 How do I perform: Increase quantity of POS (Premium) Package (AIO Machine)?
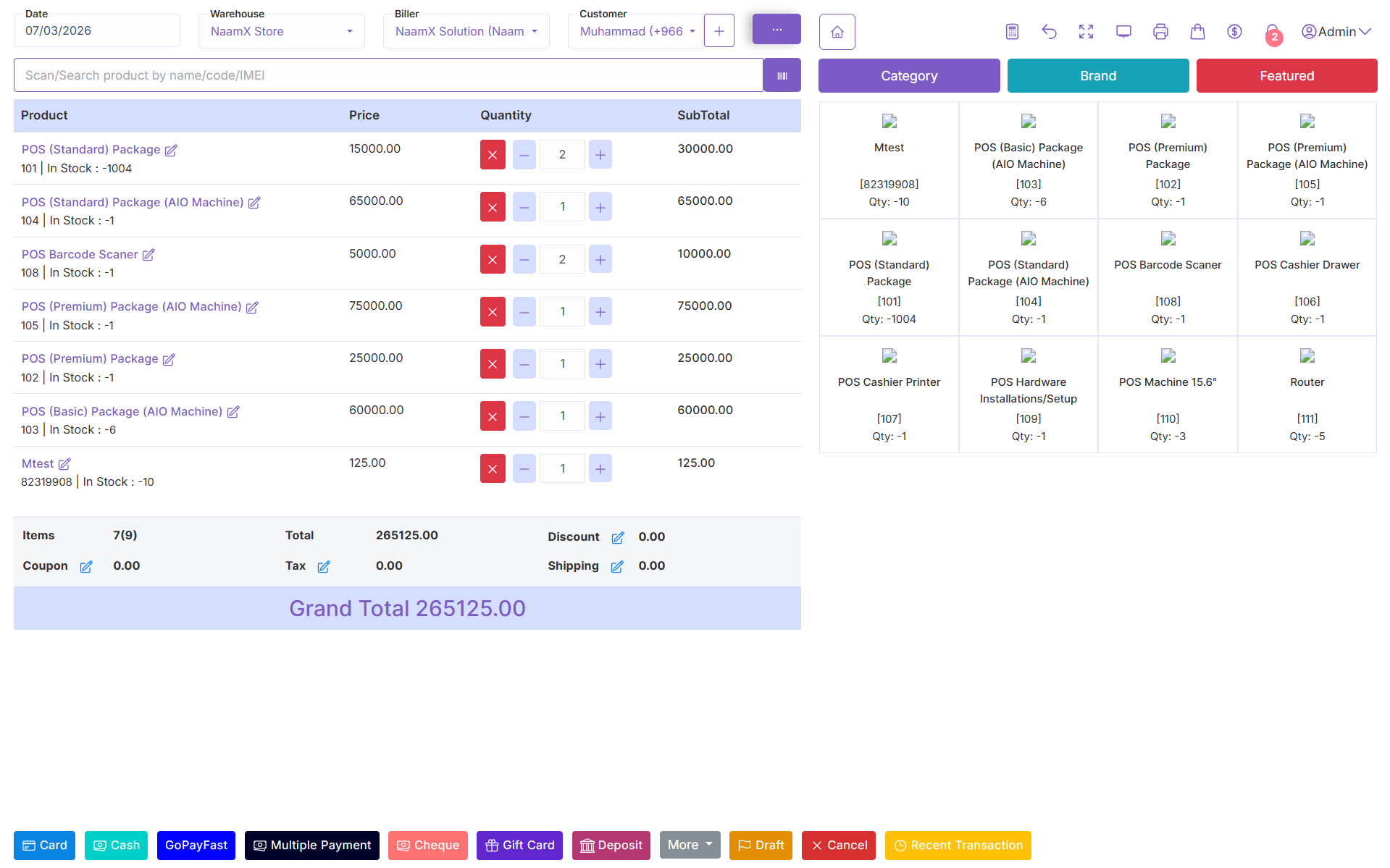pos(600,311)
